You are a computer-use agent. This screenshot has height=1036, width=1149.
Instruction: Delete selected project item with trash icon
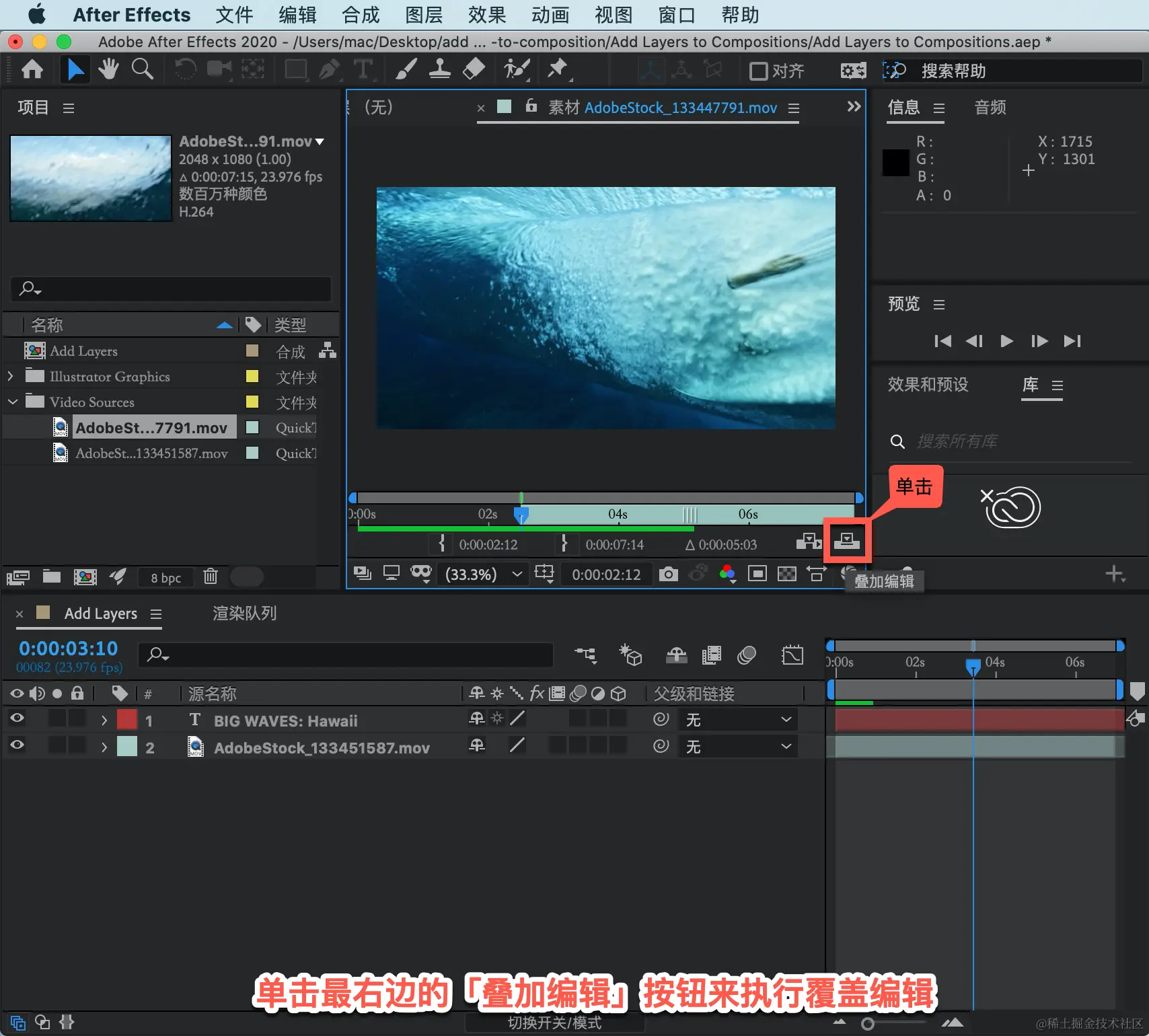(211, 576)
